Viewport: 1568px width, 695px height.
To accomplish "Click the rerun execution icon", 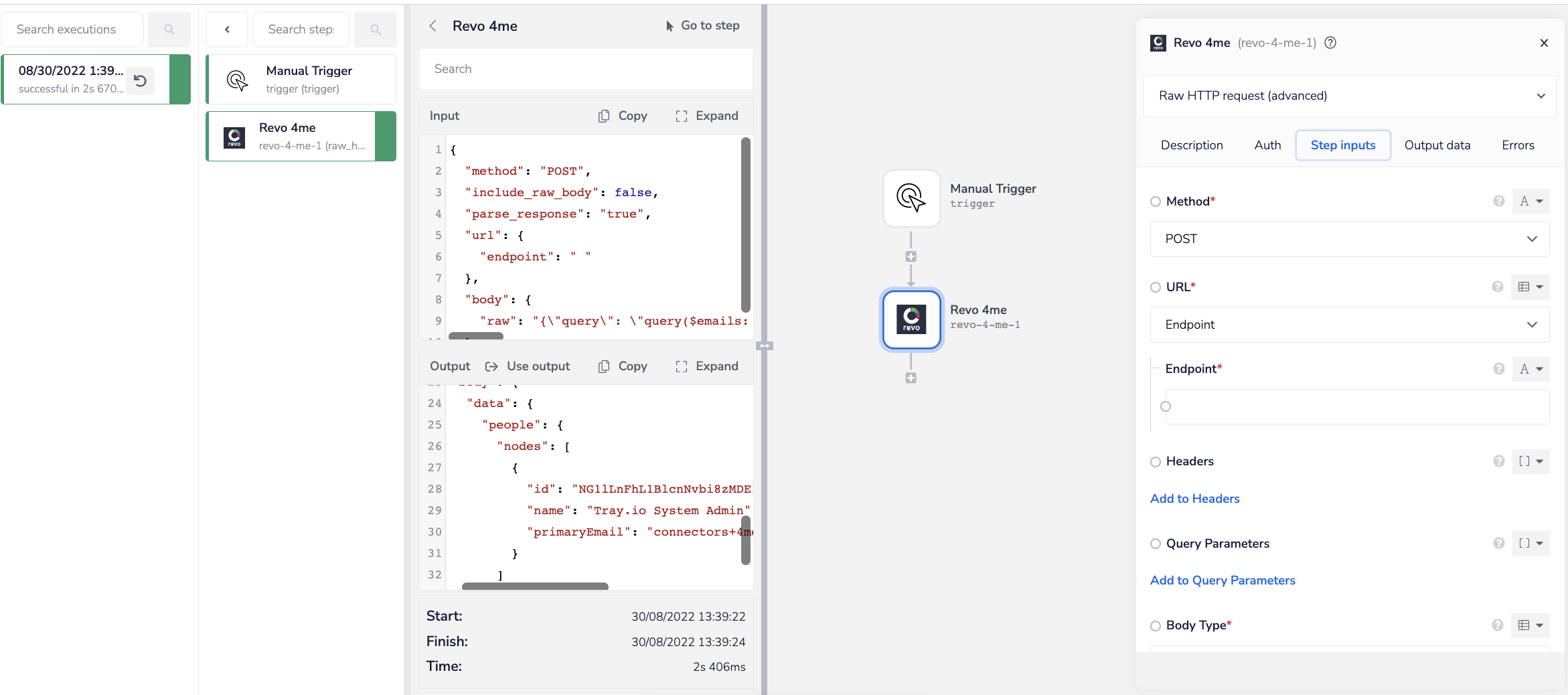I will click(140, 80).
